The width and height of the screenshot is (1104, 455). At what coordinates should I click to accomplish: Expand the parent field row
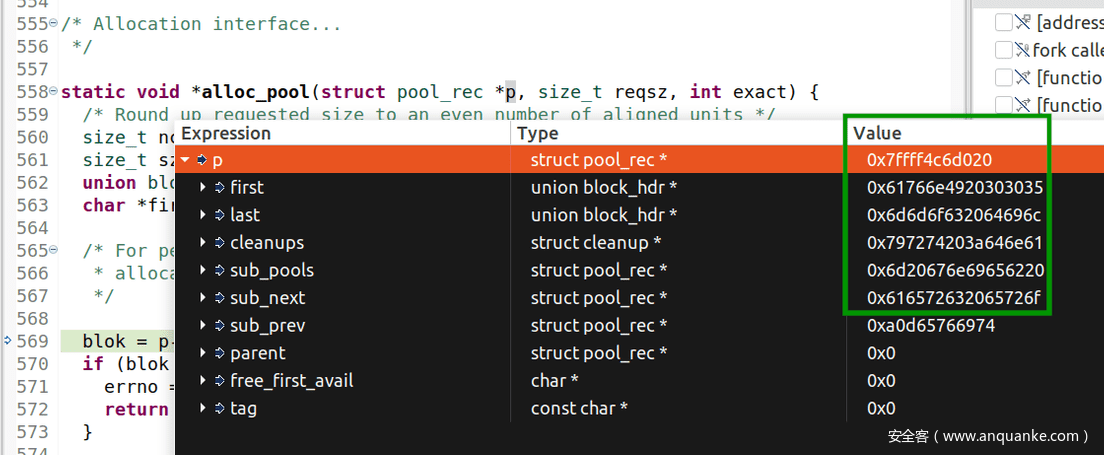pos(203,353)
